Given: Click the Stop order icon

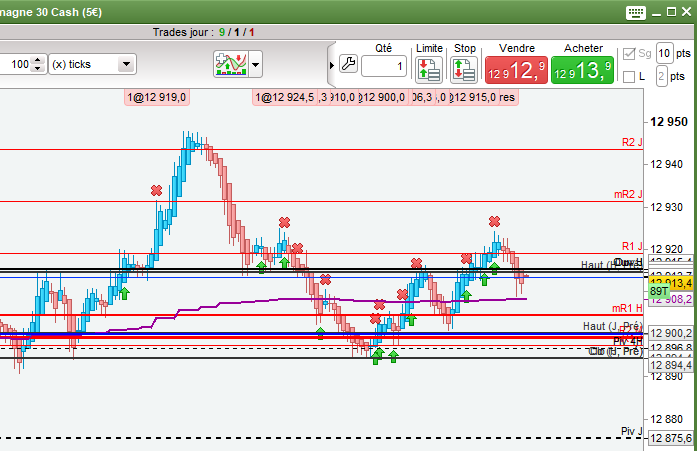Looking at the screenshot, I should coord(464,70).
